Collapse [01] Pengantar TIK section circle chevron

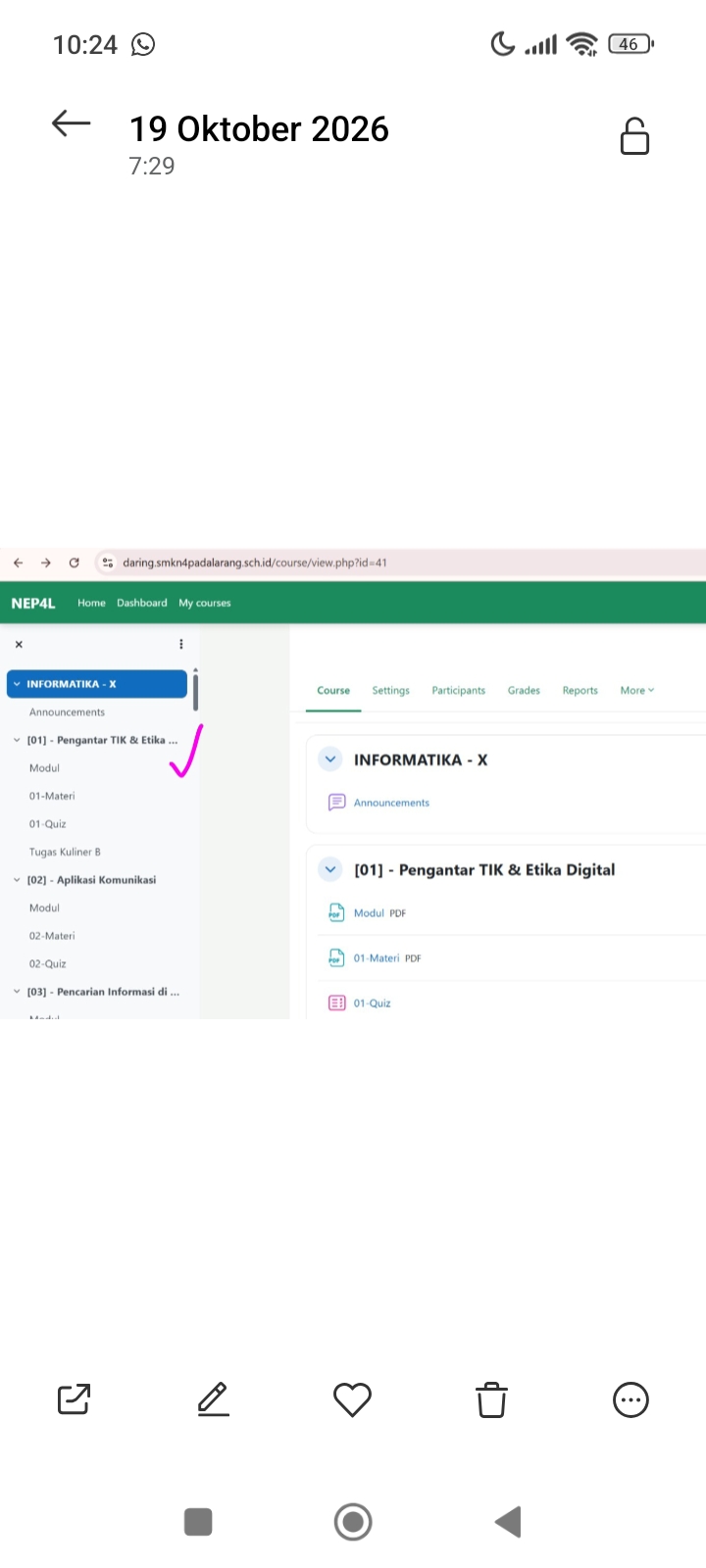point(330,869)
